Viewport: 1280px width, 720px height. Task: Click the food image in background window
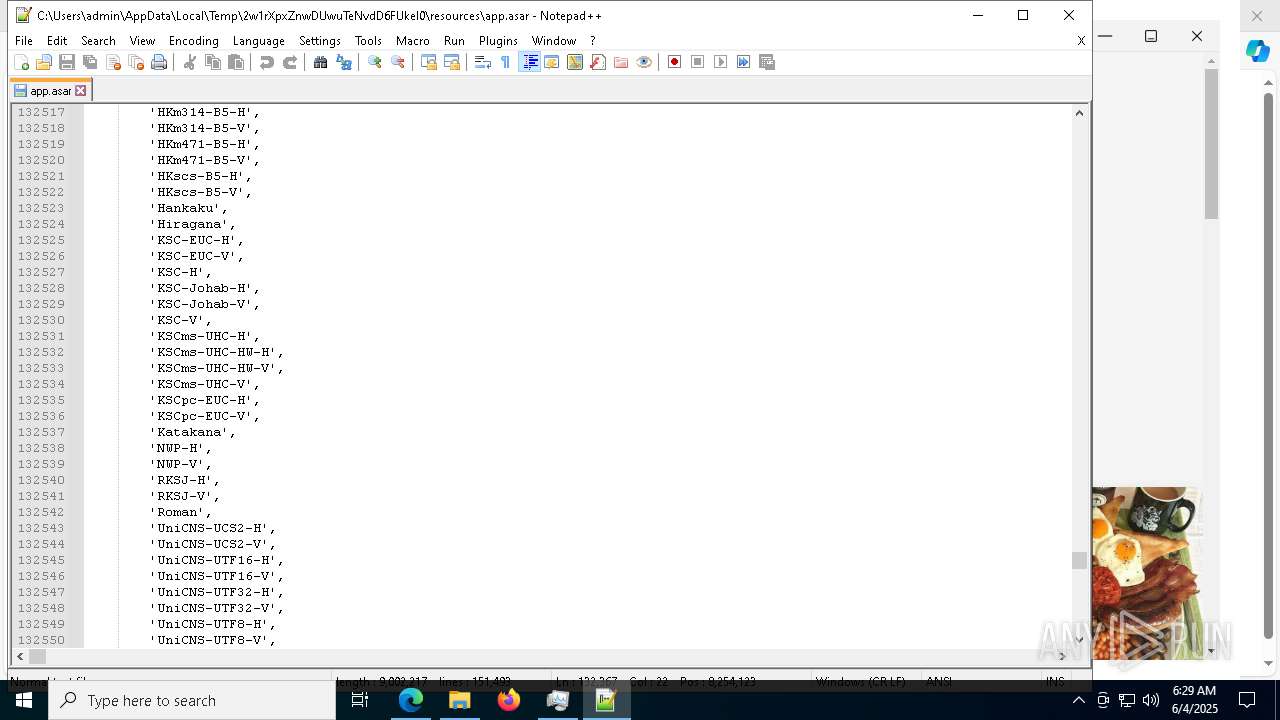pos(1146,573)
